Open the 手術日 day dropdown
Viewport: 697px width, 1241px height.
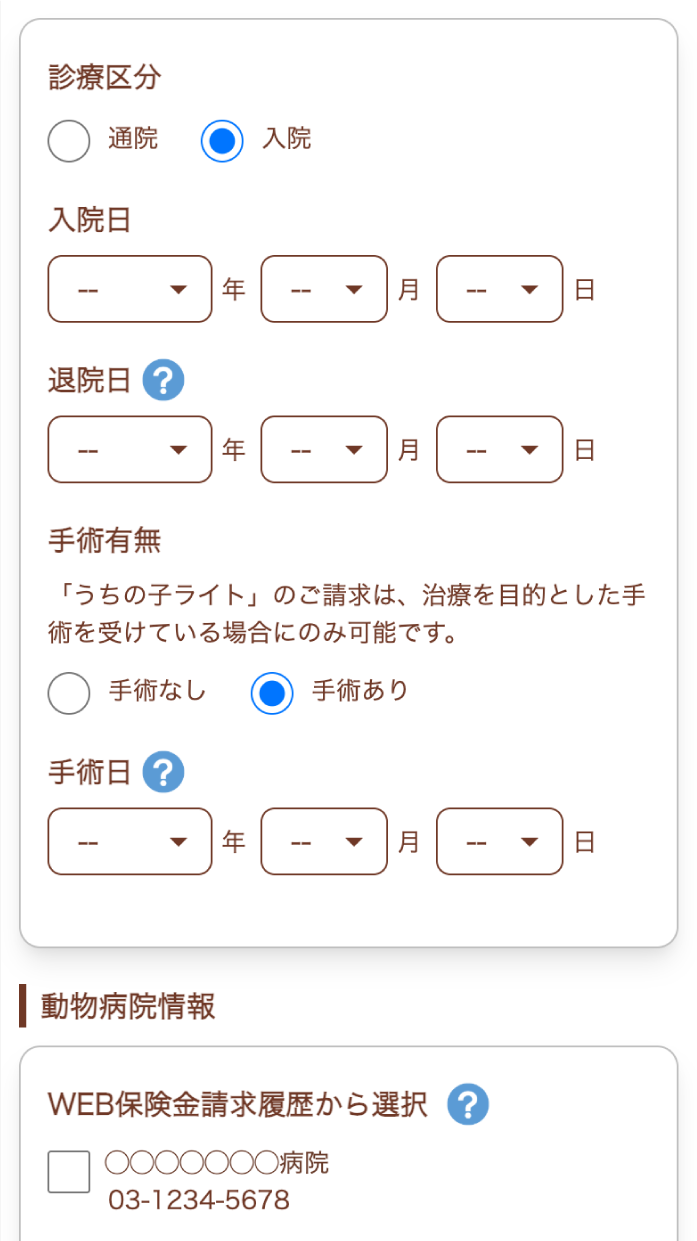pyautogui.click(x=499, y=841)
